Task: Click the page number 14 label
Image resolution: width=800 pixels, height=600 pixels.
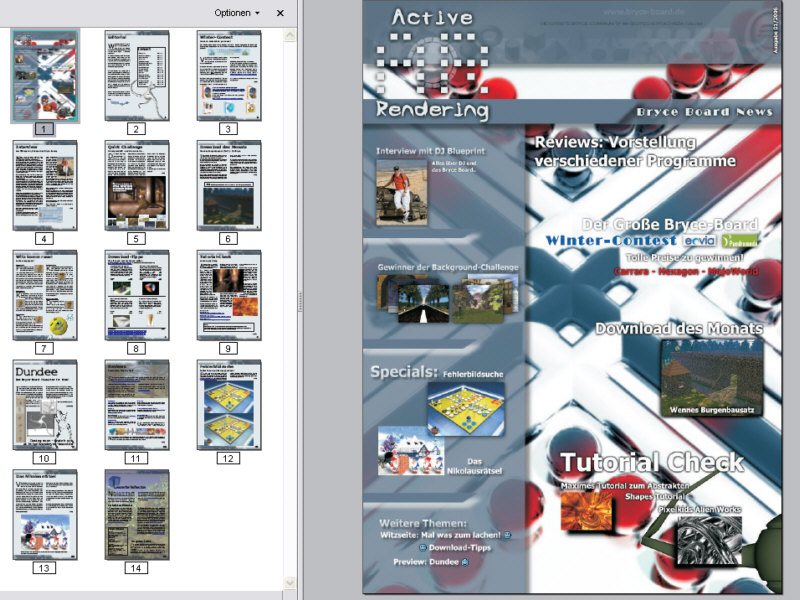Action: [136, 568]
